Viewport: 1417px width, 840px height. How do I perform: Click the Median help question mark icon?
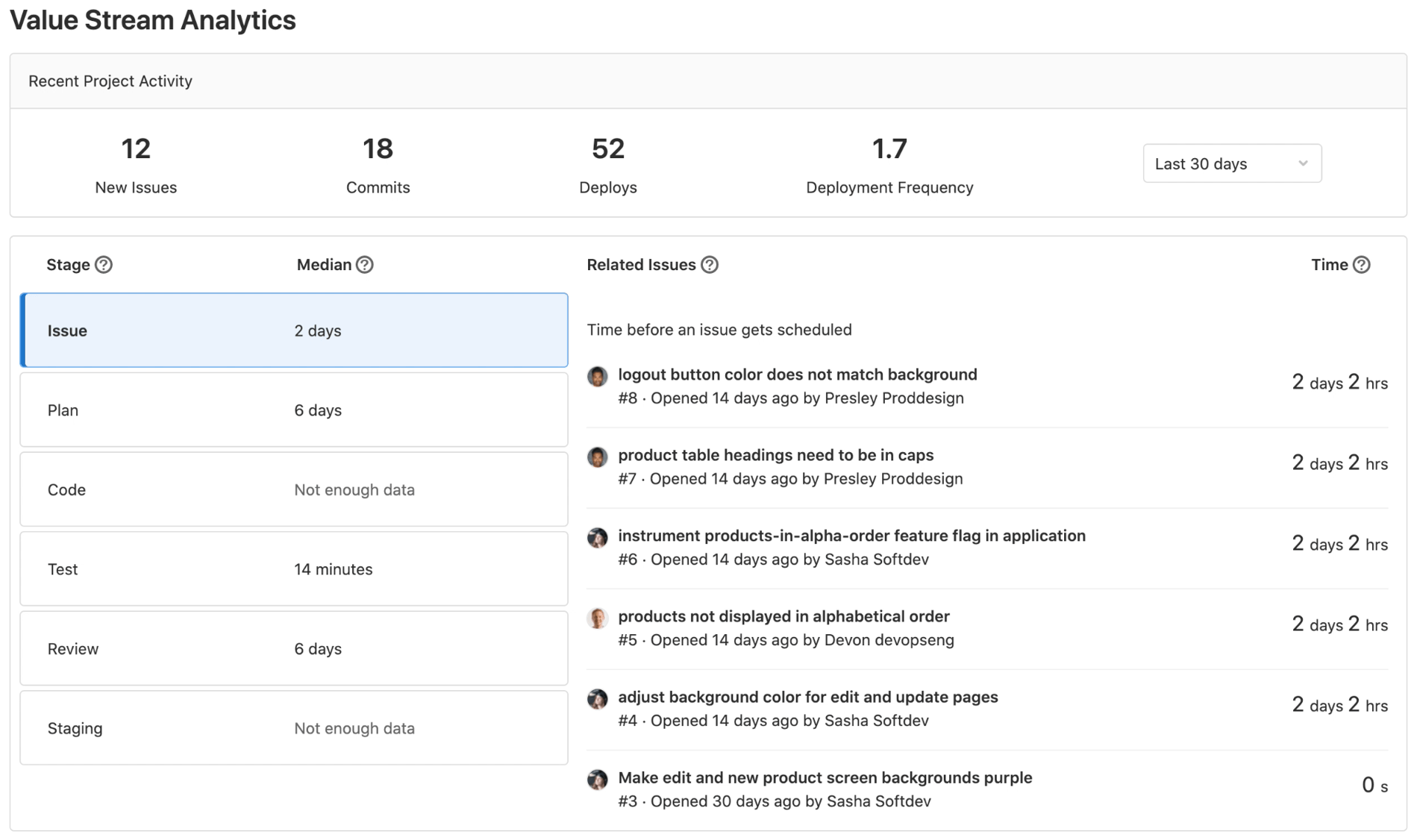pos(364,264)
